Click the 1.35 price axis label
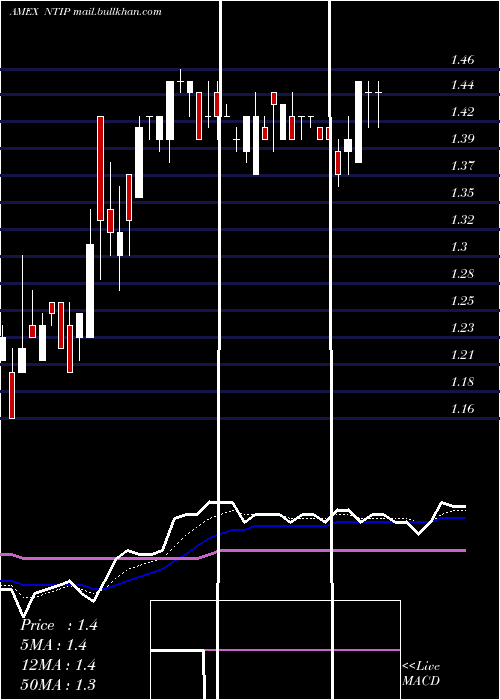This screenshot has width=500, height=700. point(462,193)
